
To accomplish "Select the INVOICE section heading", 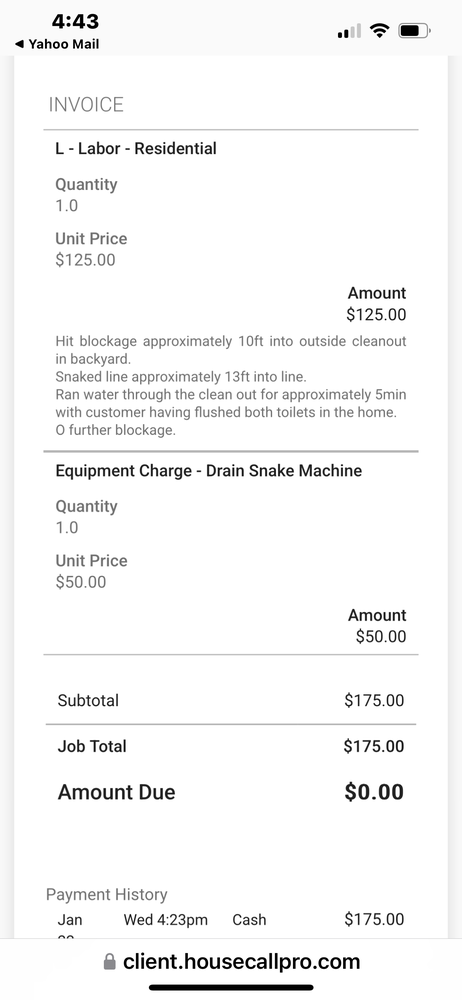I will pyautogui.click(x=86, y=105).
